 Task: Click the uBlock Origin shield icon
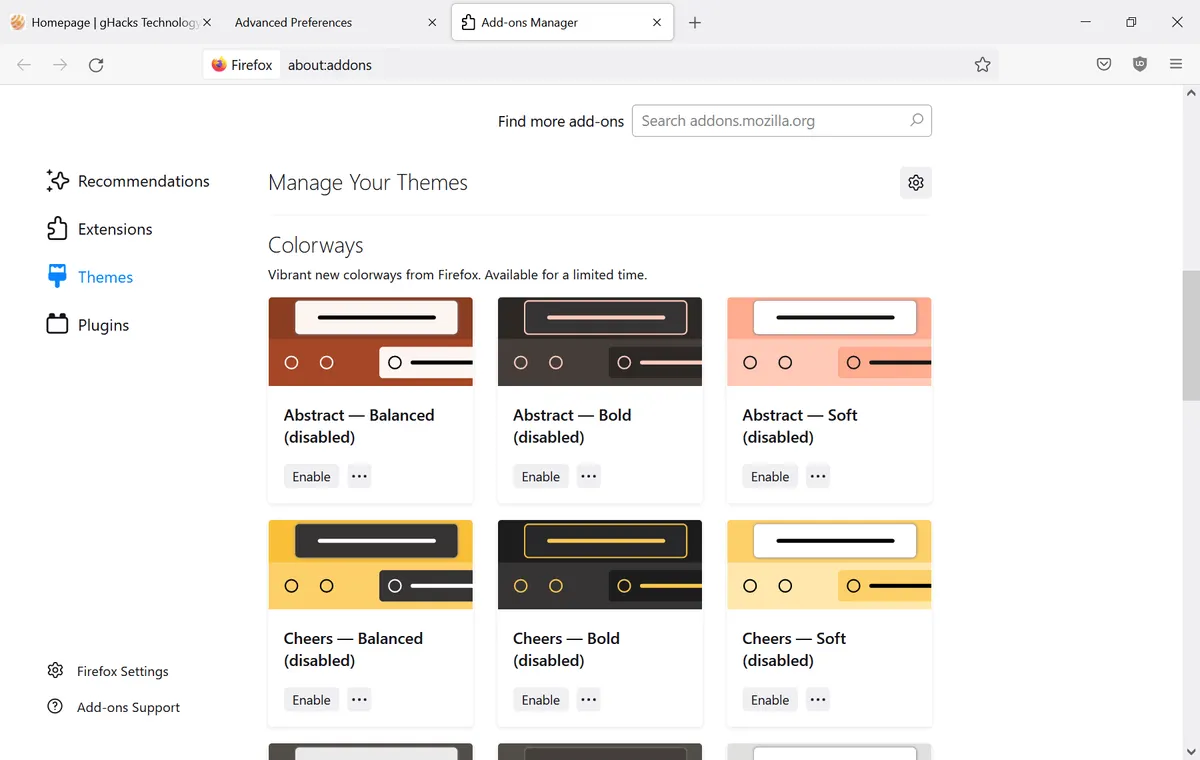tap(1140, 65)
